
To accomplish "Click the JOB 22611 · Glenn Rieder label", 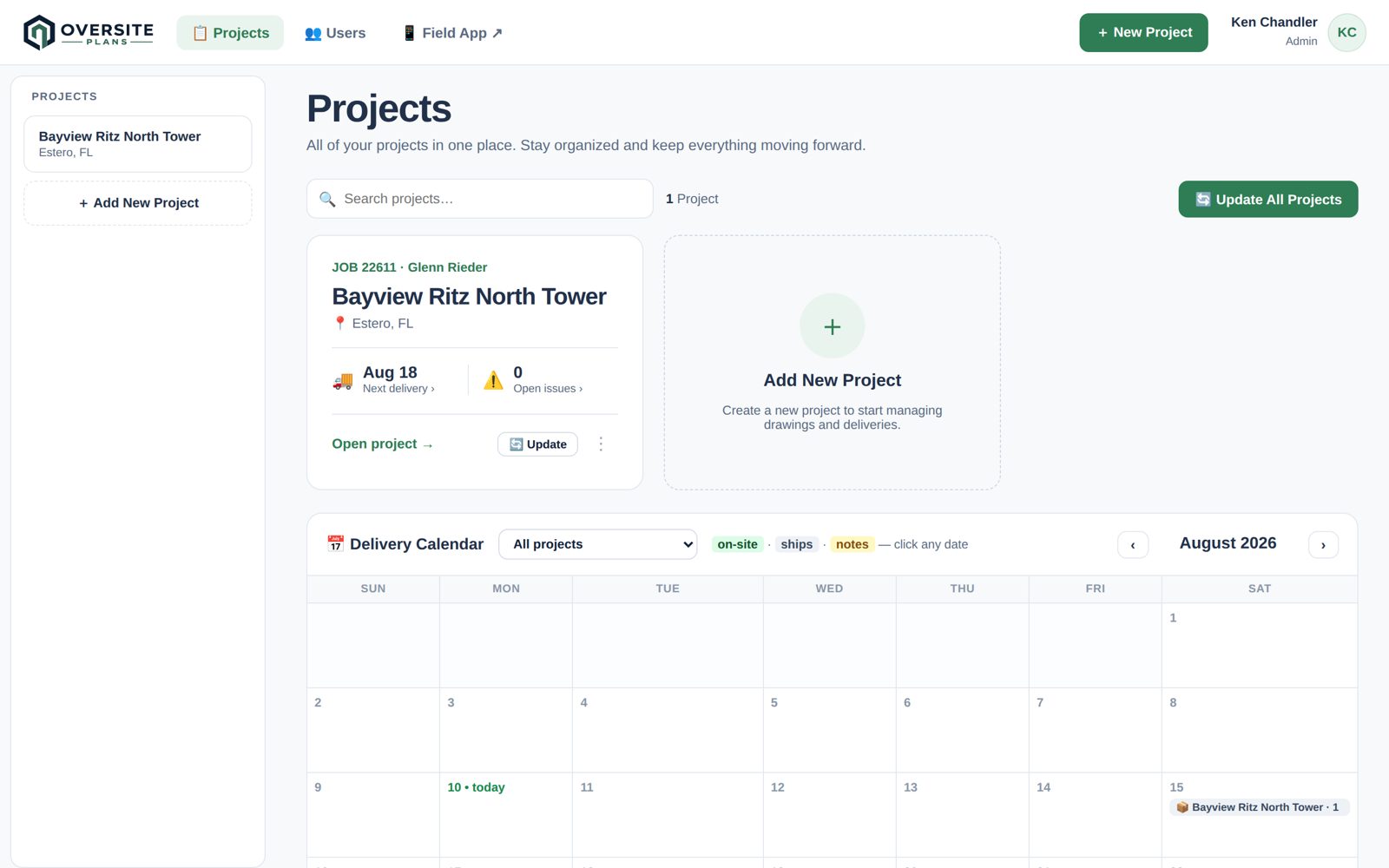I will 409,267.
